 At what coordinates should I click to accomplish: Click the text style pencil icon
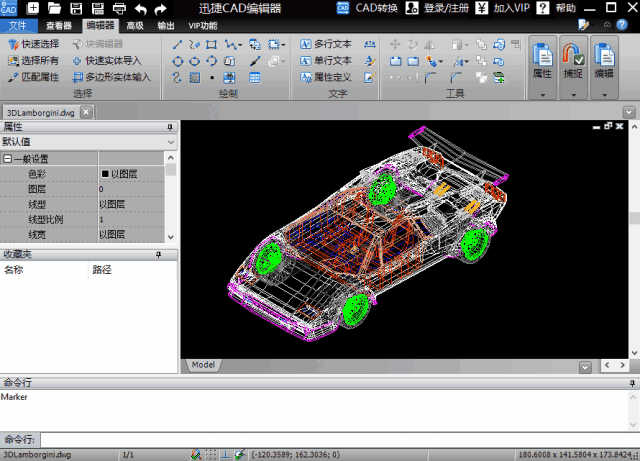click(x=370, y=61)
